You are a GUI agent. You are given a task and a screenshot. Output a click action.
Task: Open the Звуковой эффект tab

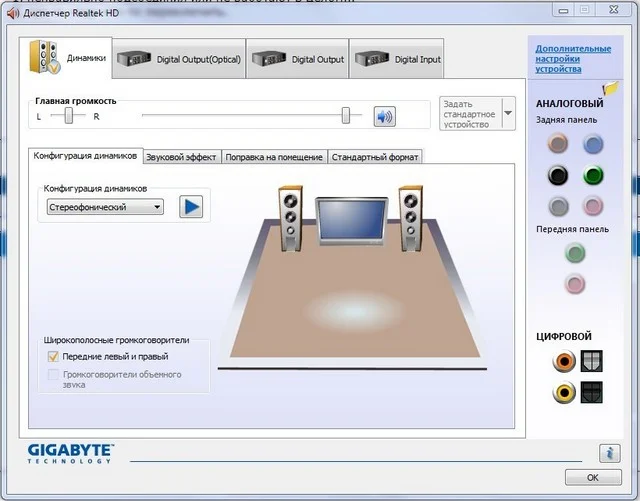[181, 157]
